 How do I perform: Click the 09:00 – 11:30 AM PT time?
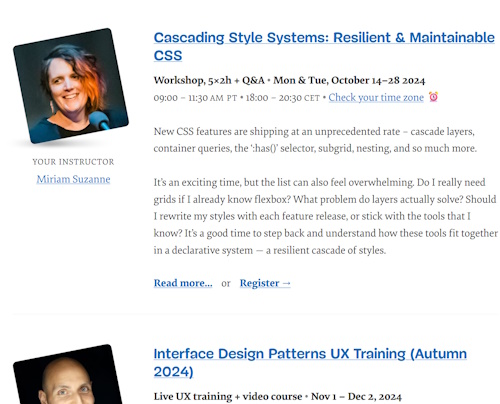pos(195,98)
